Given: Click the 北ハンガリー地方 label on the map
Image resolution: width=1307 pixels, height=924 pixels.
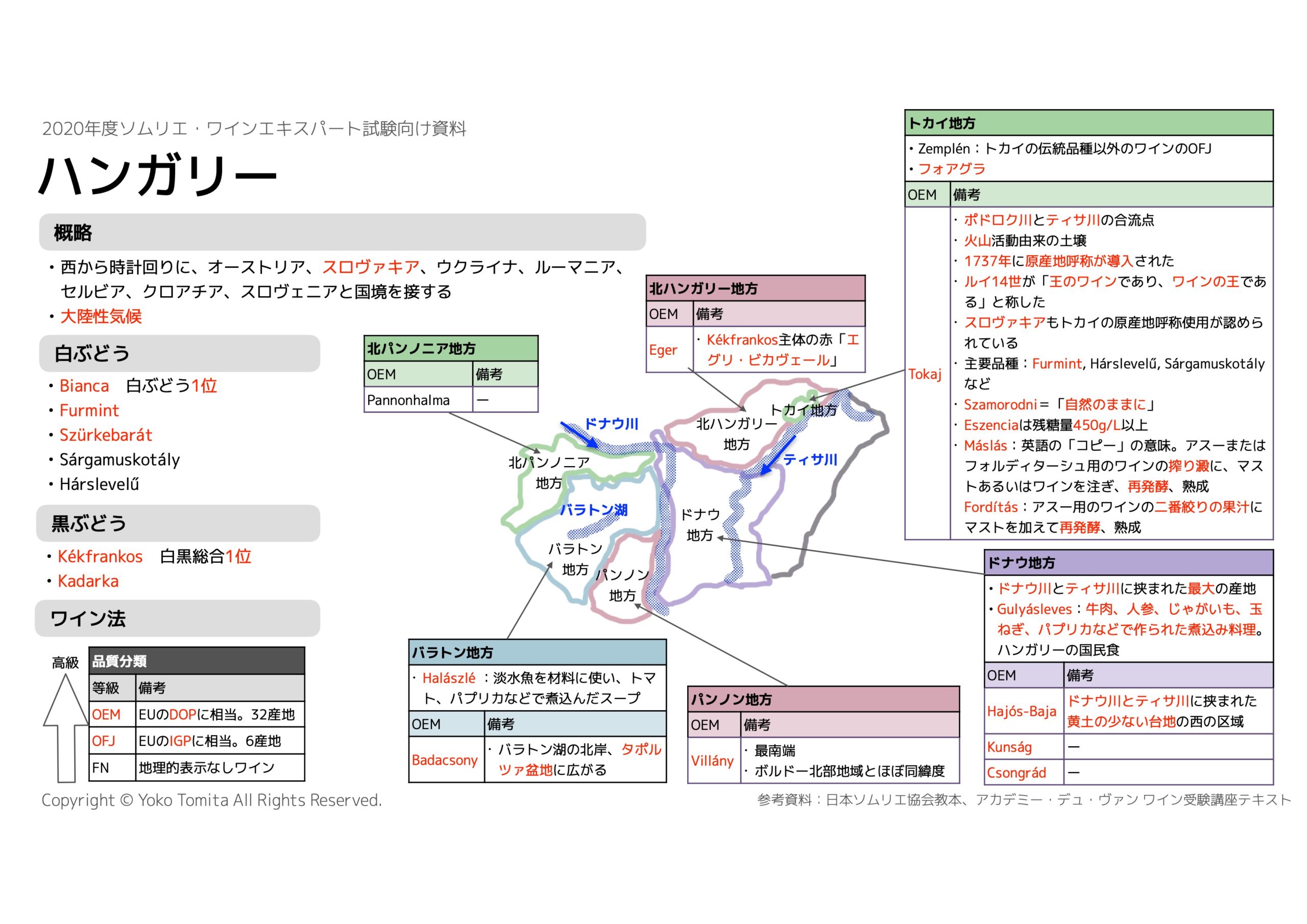Looking at the screenshot, I should click(x=737, y=434).
